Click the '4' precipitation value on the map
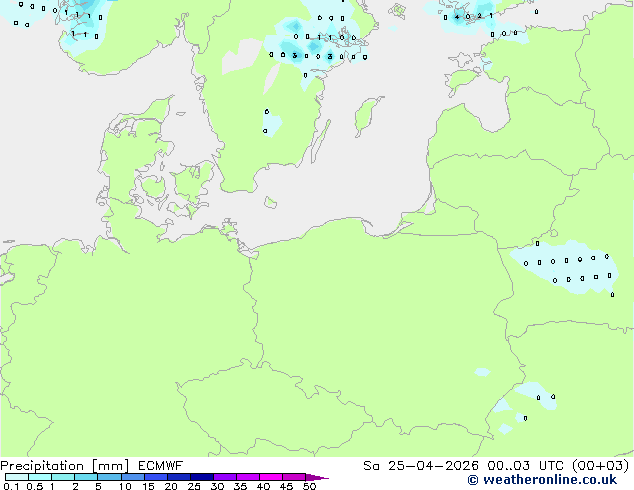Viewport: 634px width, 490px height. [x=457, y=17]
